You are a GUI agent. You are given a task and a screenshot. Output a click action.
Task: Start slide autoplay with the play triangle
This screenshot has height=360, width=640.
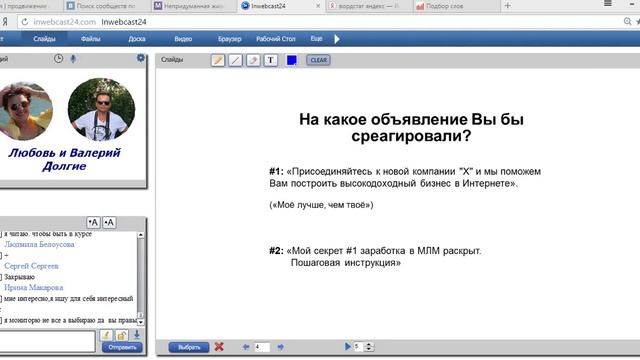(347, 346)
